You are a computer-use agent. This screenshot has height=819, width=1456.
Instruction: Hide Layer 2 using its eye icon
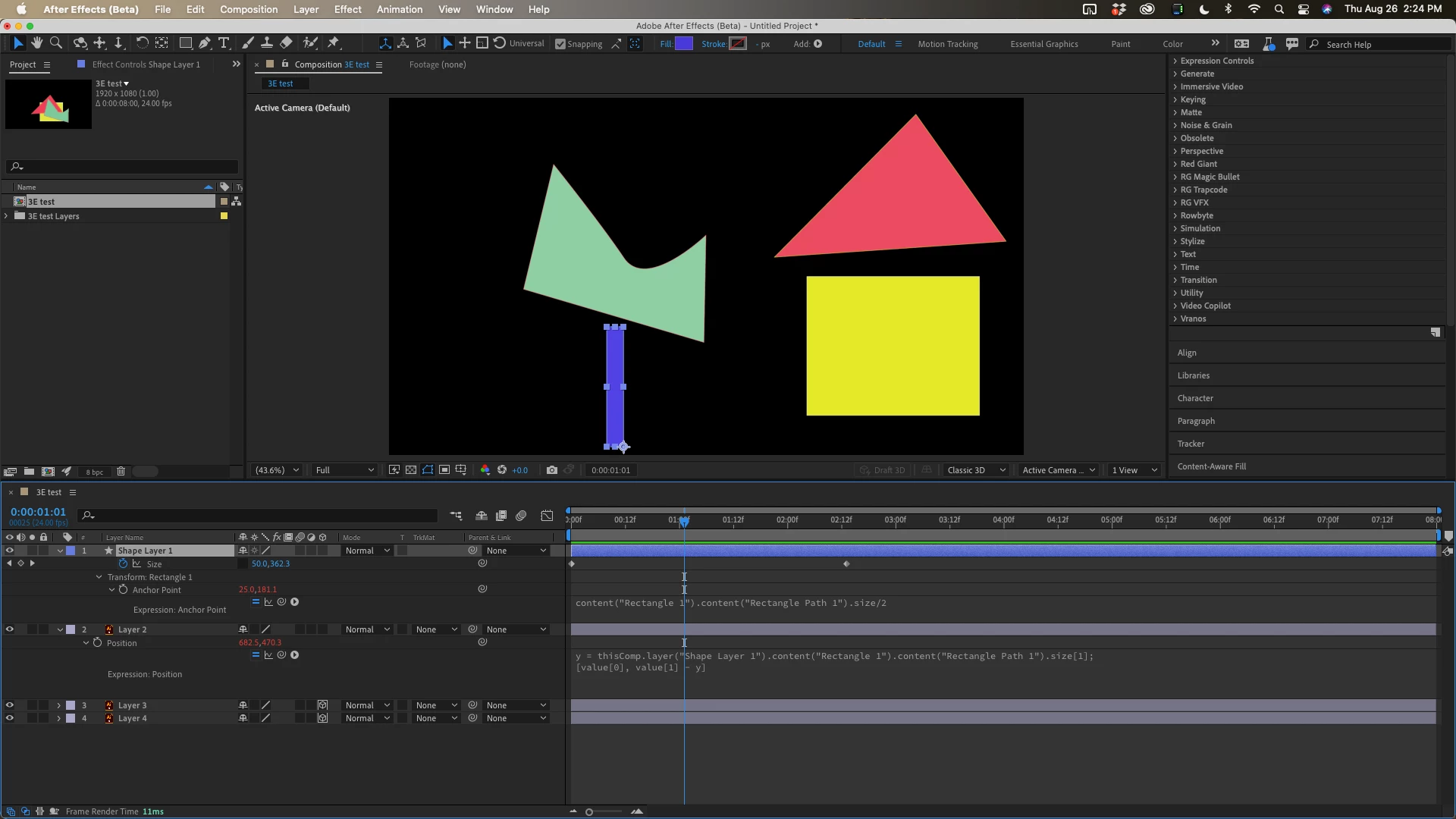click(x=10, y=629)
